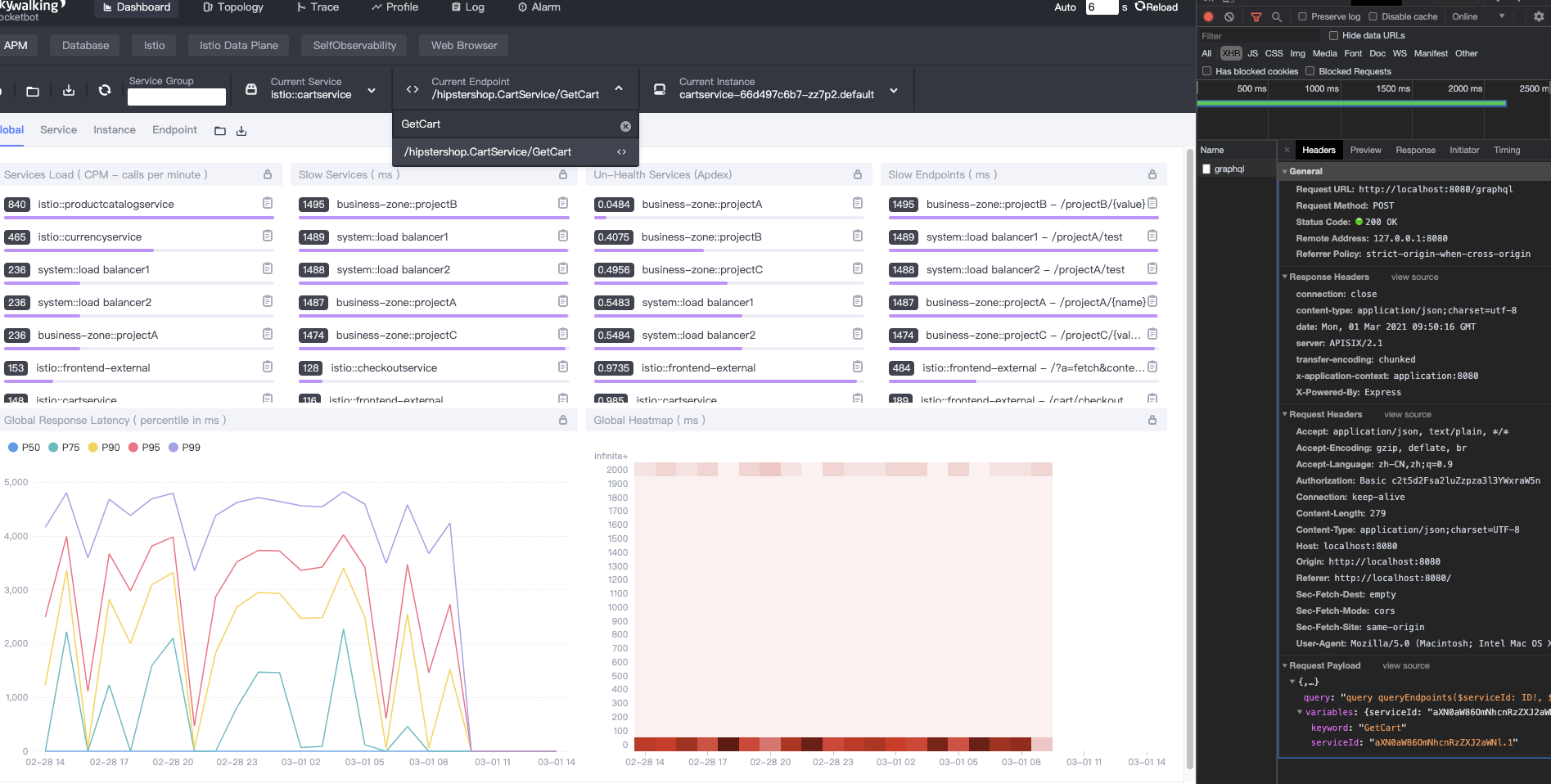Select graphql request row
This screenshot has width=1551, height=784.
click(1236, 169)
